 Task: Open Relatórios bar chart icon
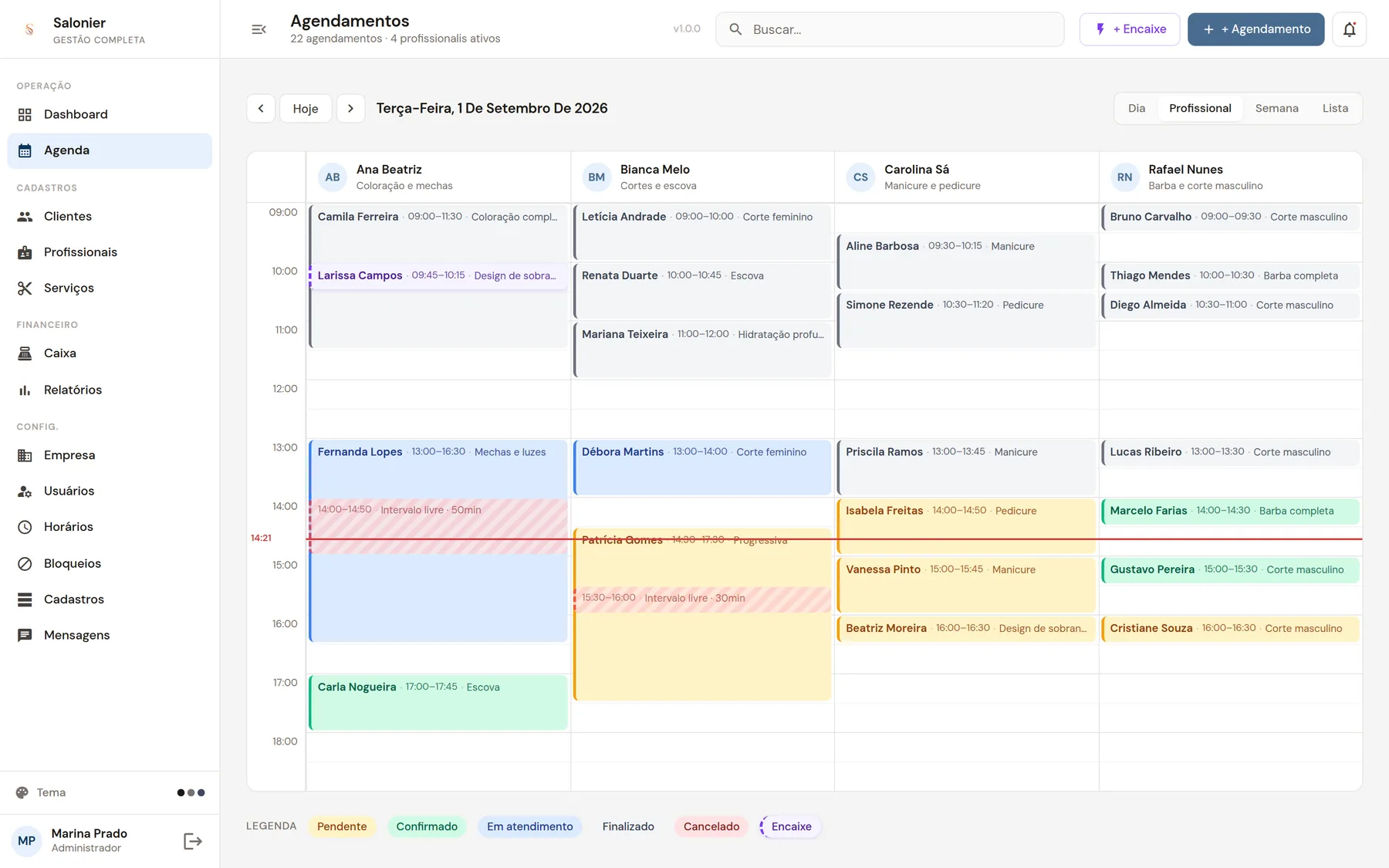click(x=25, y=390)
